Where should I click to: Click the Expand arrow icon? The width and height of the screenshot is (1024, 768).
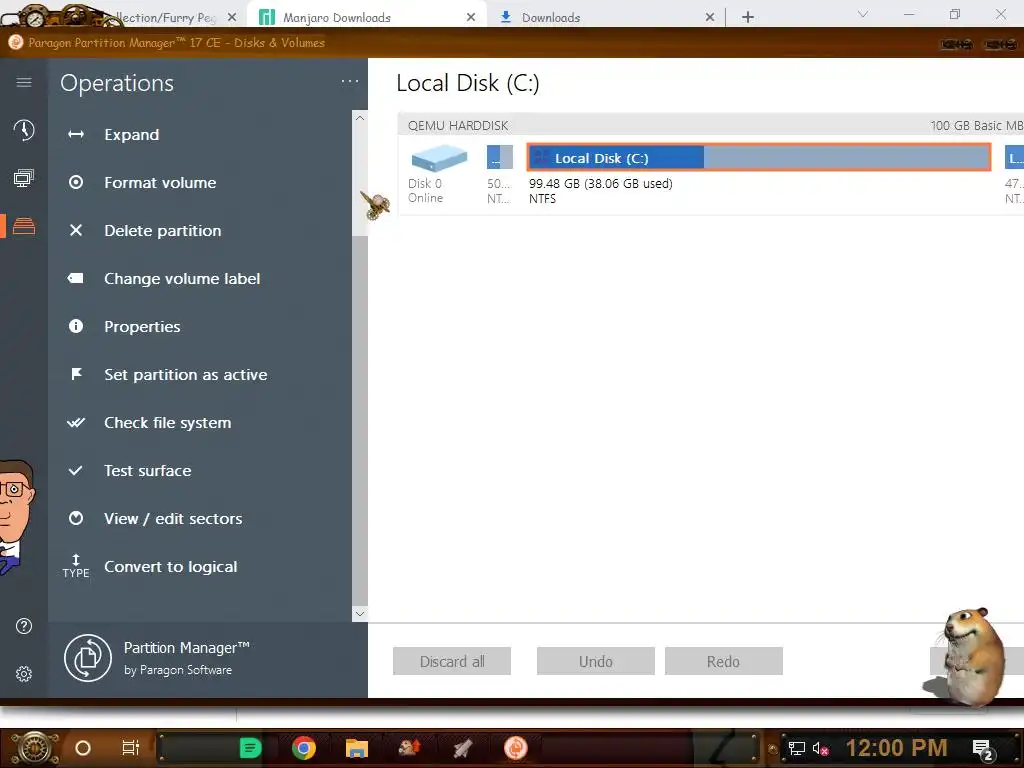click(76, 135)
